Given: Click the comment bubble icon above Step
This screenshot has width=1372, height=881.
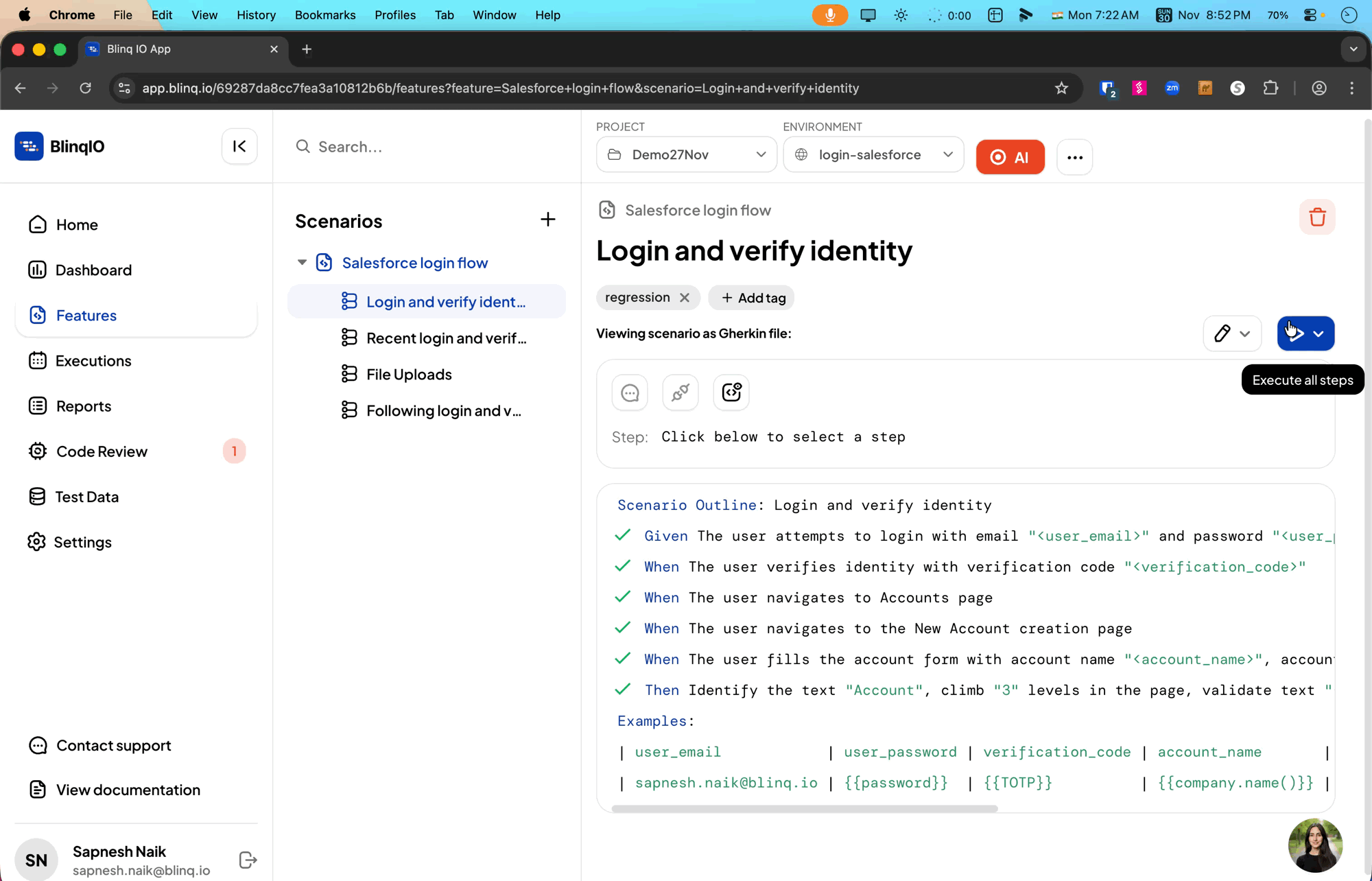Looking at the screenshot, I should coord(629,392).
